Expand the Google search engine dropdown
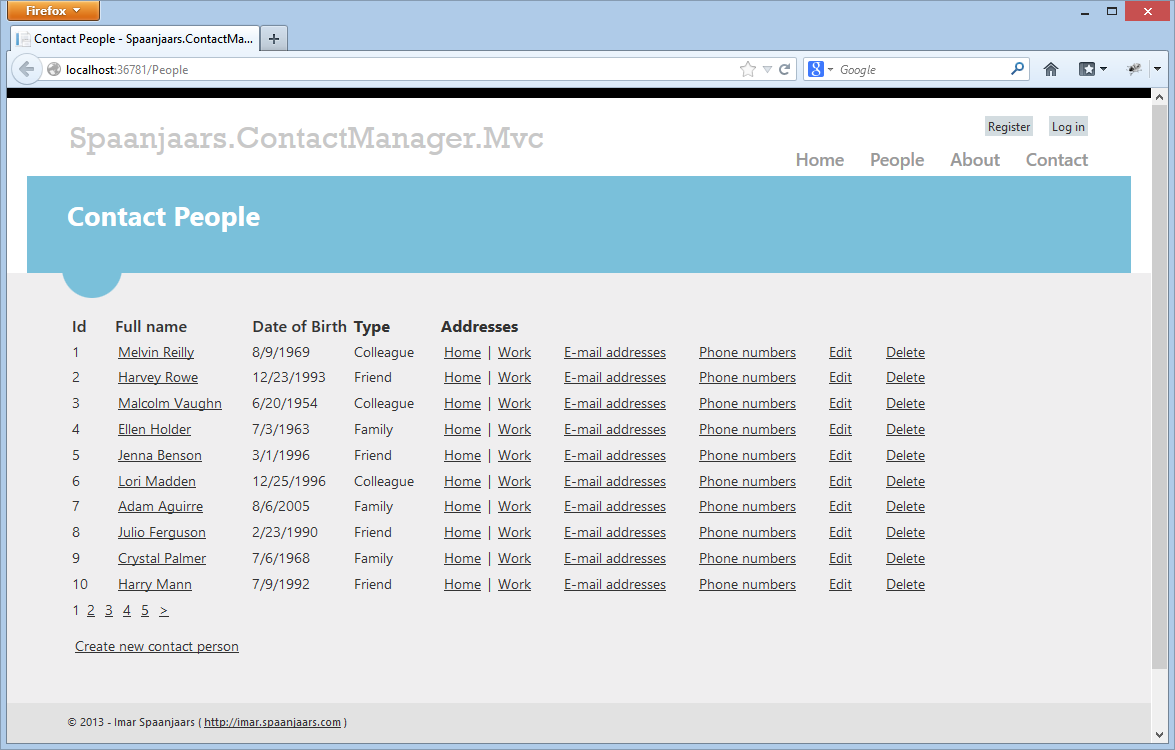1175x750 pixels. point(820,69)
